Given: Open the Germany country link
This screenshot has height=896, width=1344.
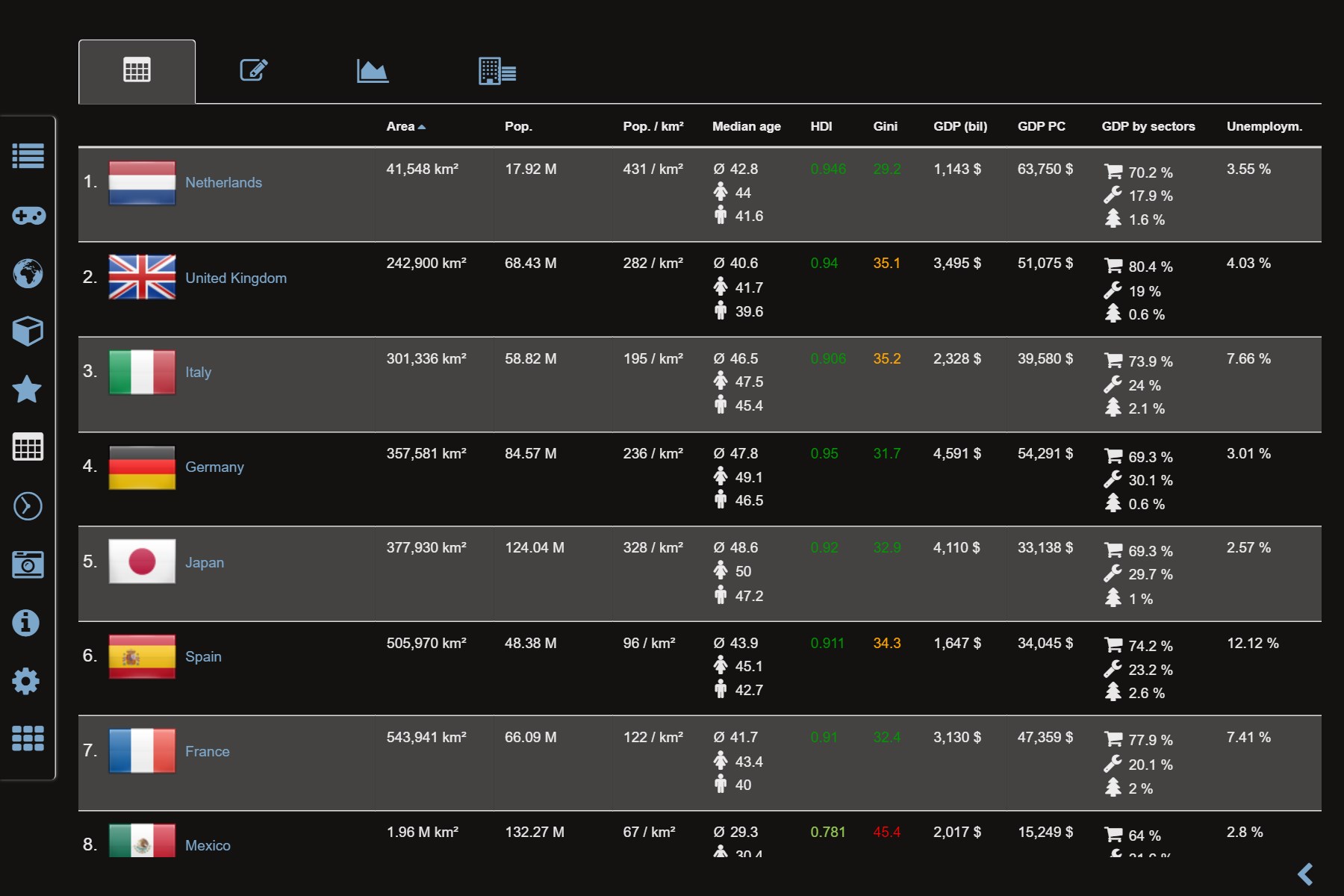Looking at the screenshot, I should point(214,467).
